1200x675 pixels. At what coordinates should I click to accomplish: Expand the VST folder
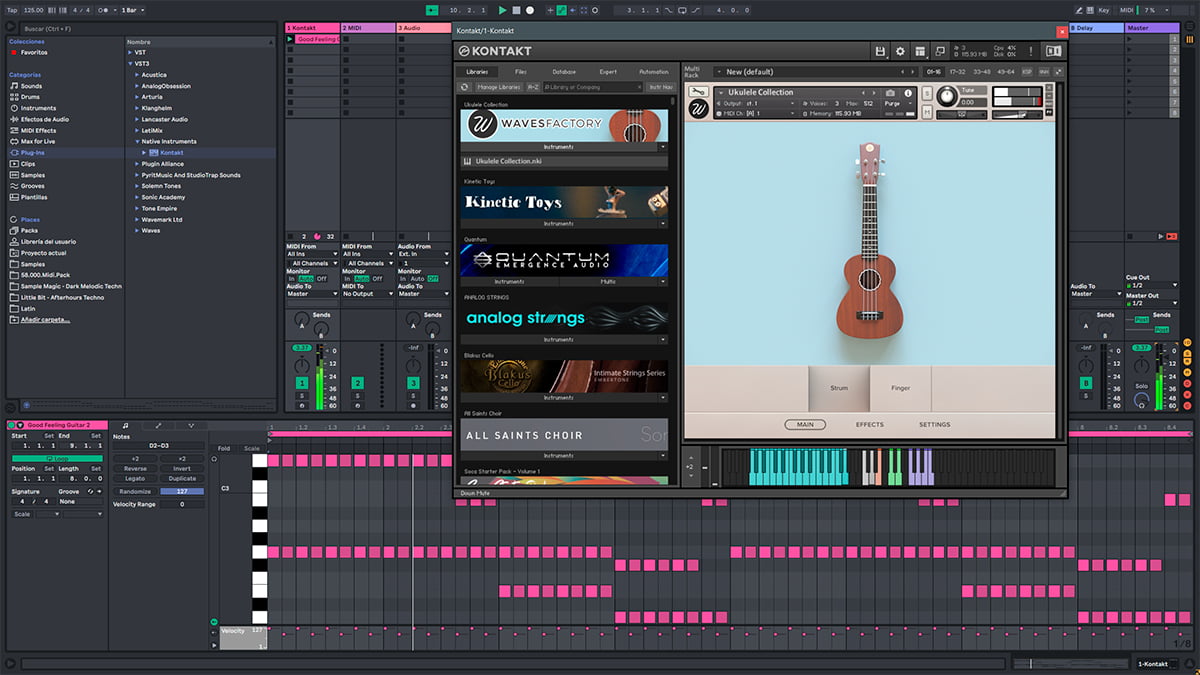[x=130, y=52]
